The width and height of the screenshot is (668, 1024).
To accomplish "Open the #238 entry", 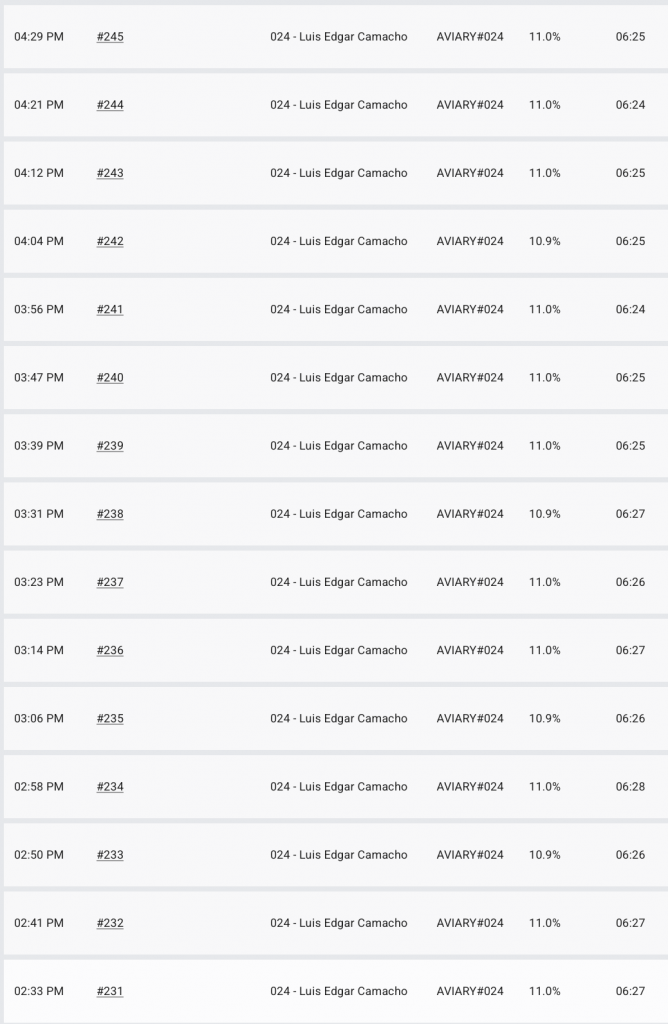I will (x=110, y=514).
